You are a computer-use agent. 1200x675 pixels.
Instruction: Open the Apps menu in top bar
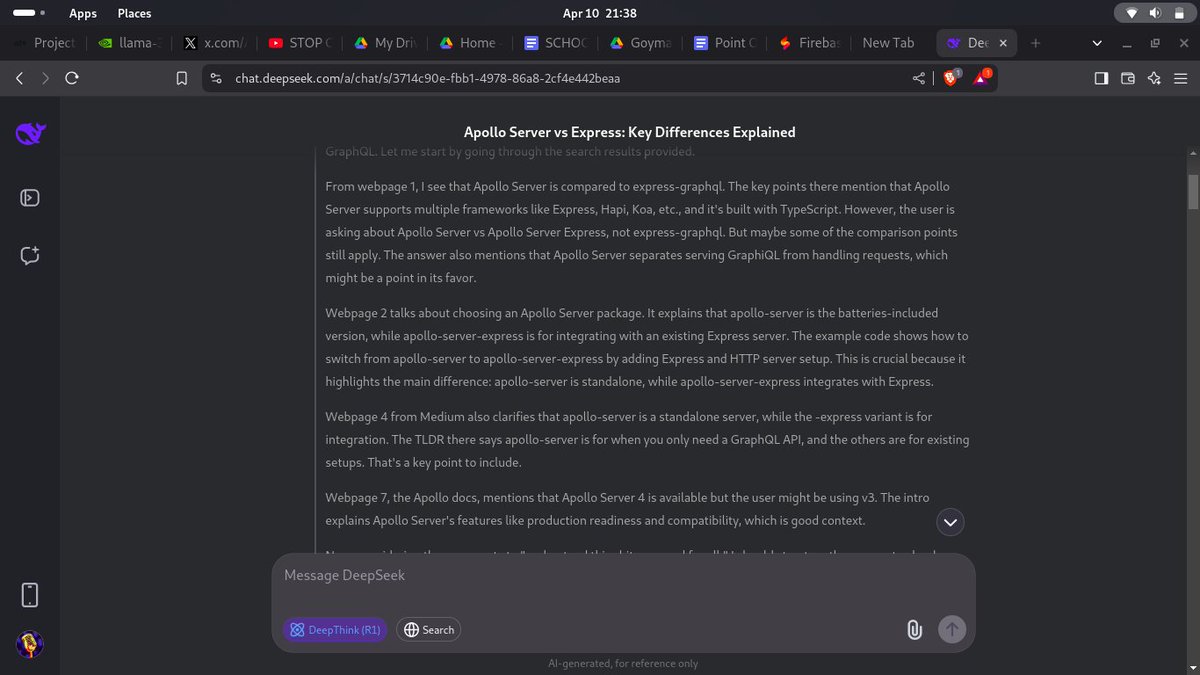(83, 13)
